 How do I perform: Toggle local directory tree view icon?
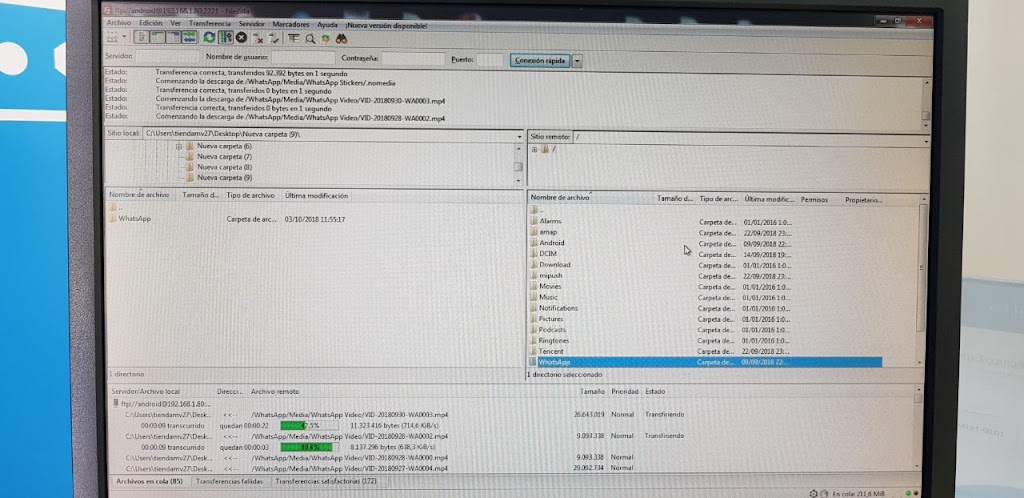[x=158, y=38]
